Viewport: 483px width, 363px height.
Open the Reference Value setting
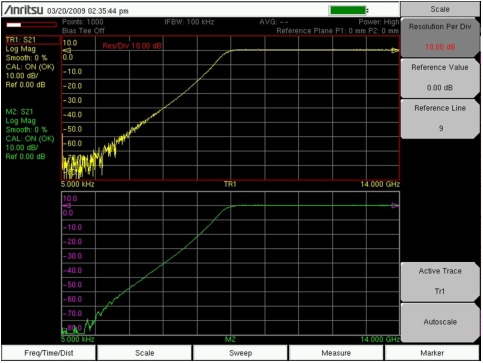pos(440,78)
